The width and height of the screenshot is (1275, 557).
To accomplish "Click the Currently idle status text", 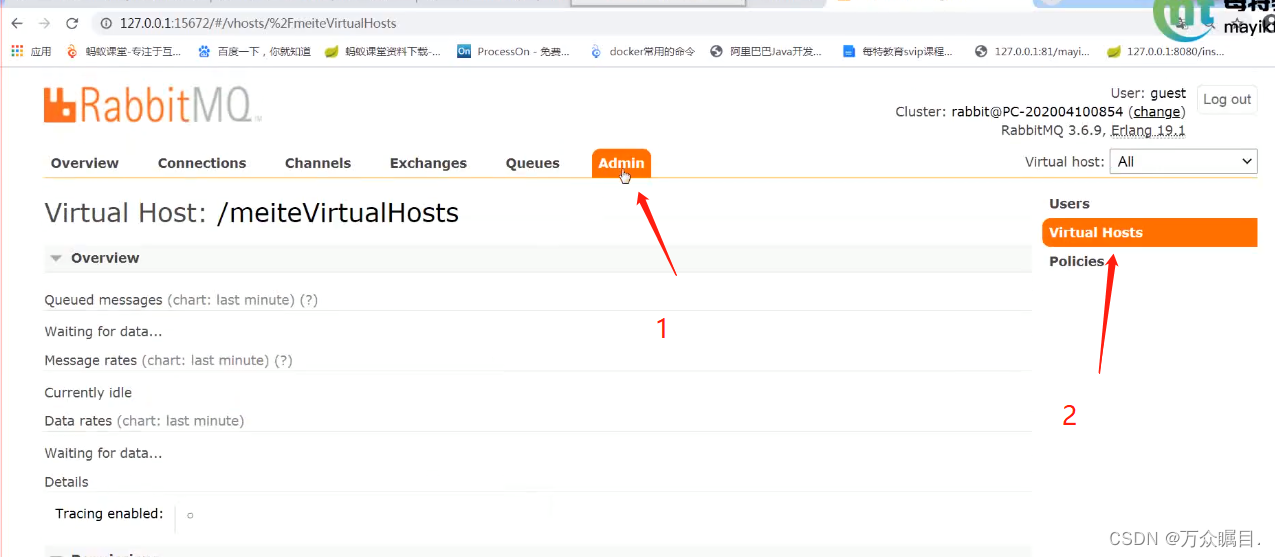I will coord(88,393).
